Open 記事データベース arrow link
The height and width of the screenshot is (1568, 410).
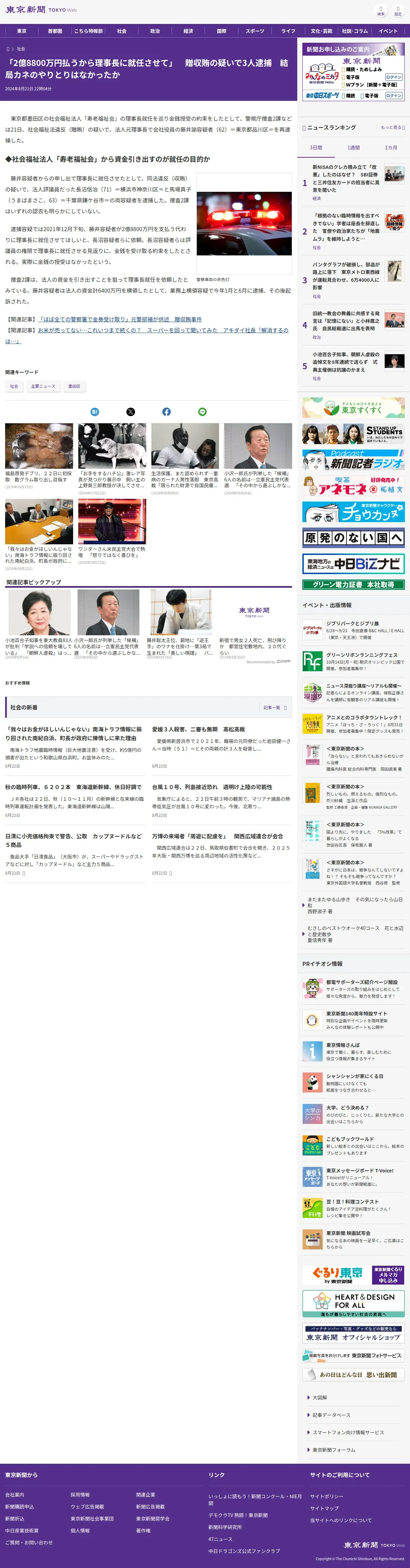331,1415
